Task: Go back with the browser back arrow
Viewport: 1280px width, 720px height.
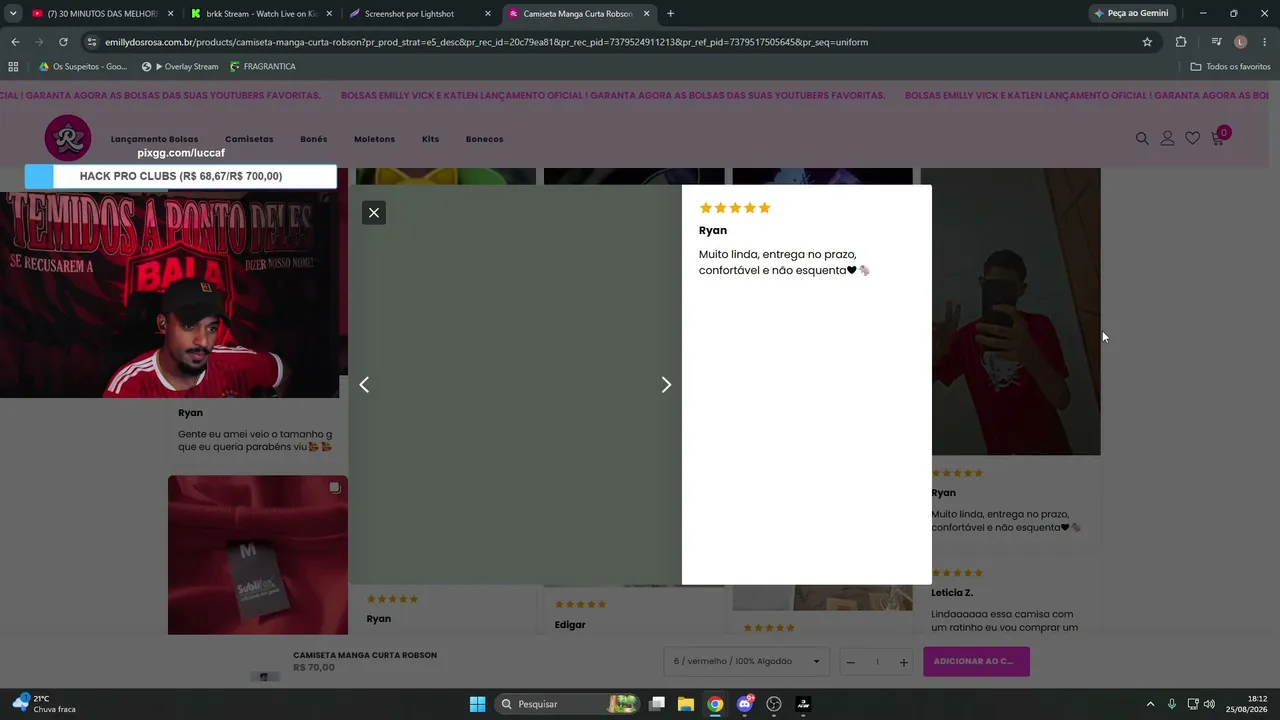Action: (15, 42)
